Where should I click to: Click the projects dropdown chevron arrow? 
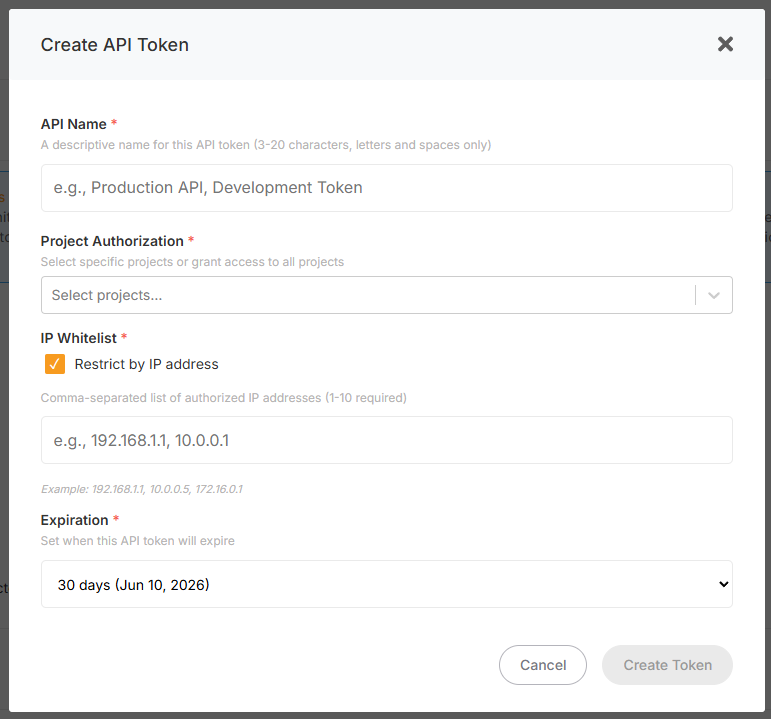click(713, 295)
